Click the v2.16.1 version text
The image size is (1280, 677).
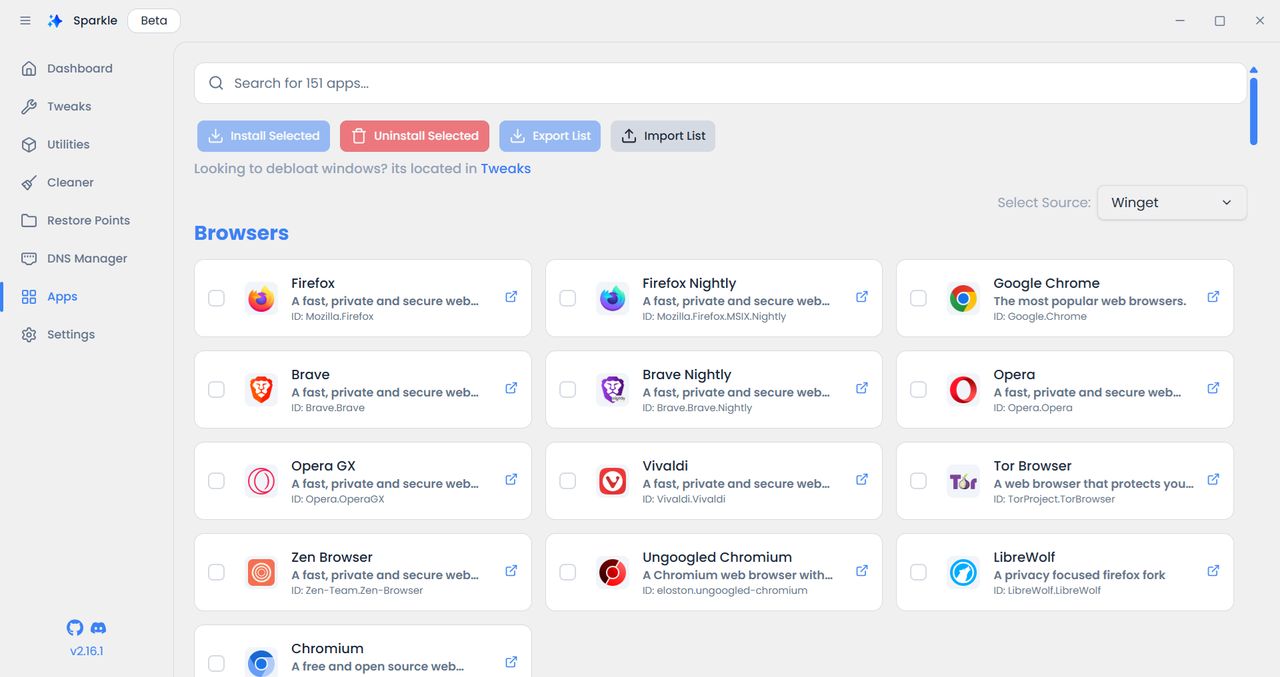click(x=87, y=651)
